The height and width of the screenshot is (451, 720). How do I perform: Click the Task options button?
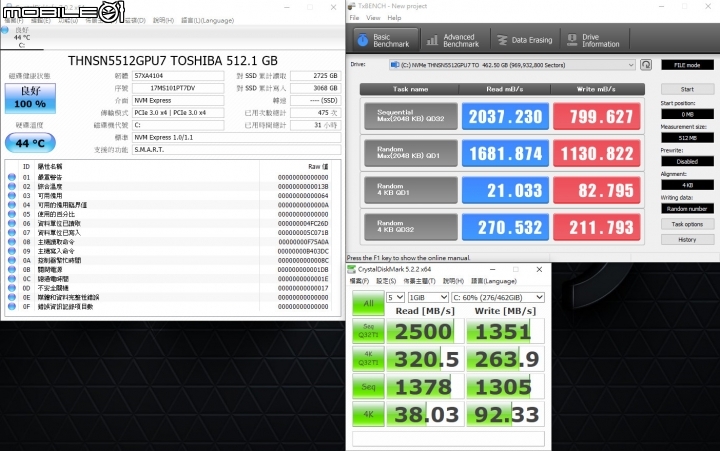687,224
